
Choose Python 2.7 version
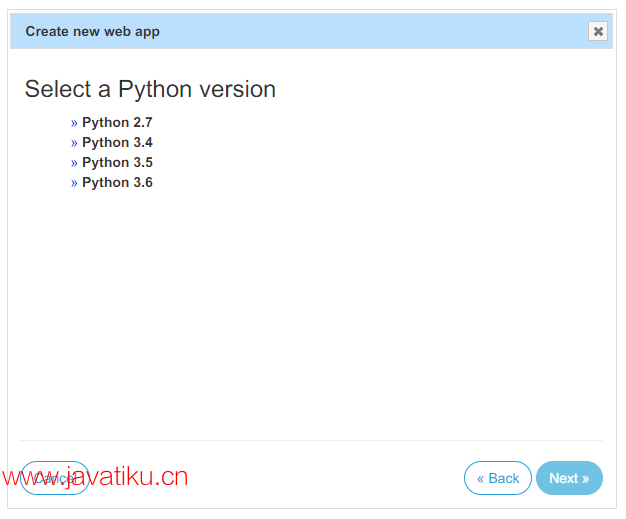pyautogui.click(x=117, y=122)
